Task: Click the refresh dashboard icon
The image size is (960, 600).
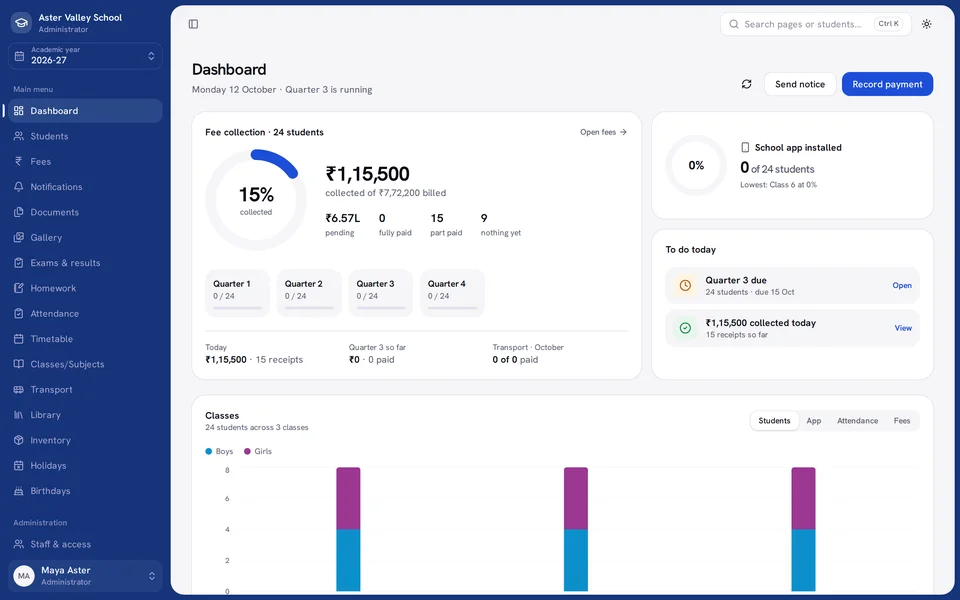Action: click(746, 84)
